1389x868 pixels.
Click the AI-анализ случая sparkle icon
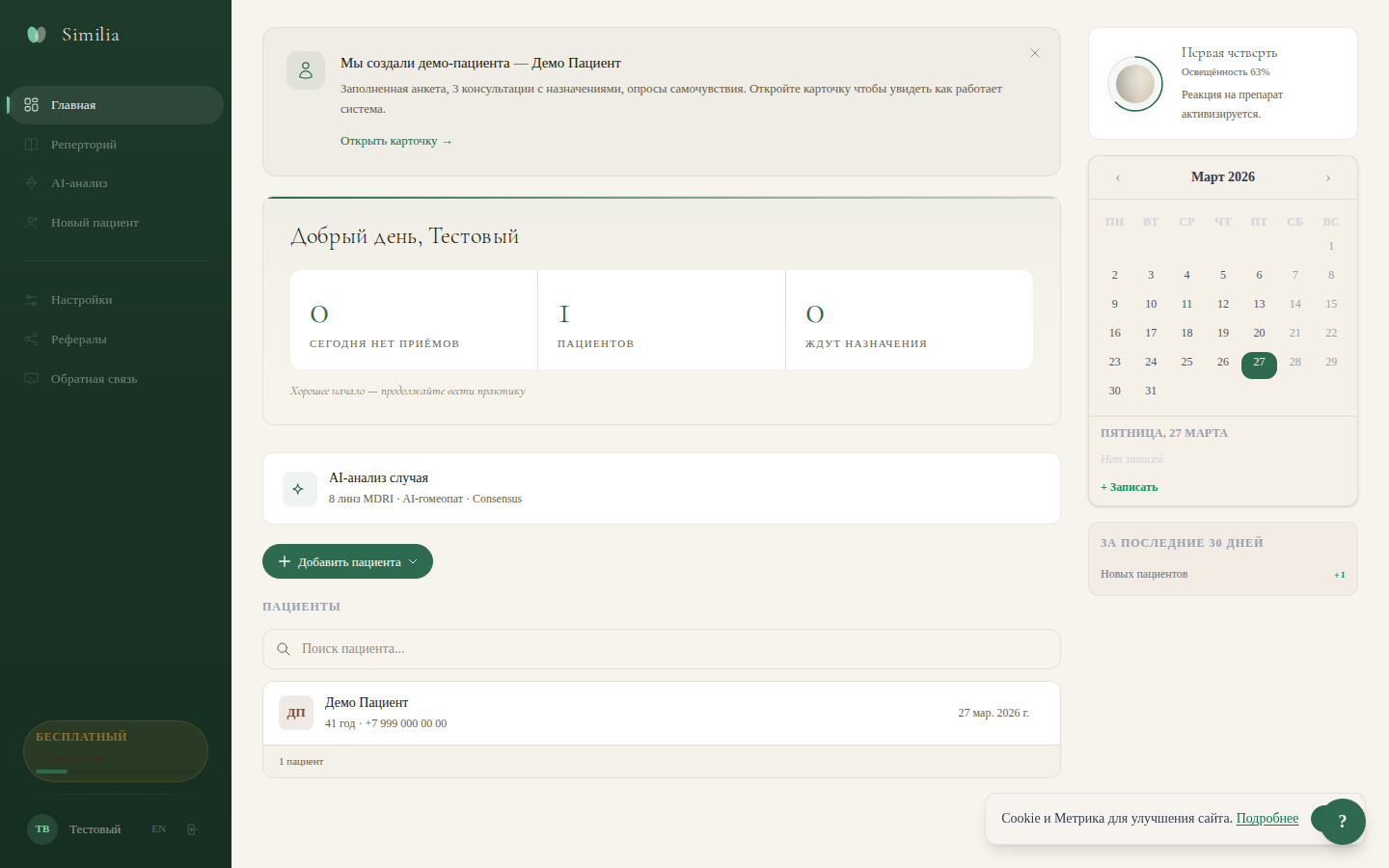click(x=299, y=489)
